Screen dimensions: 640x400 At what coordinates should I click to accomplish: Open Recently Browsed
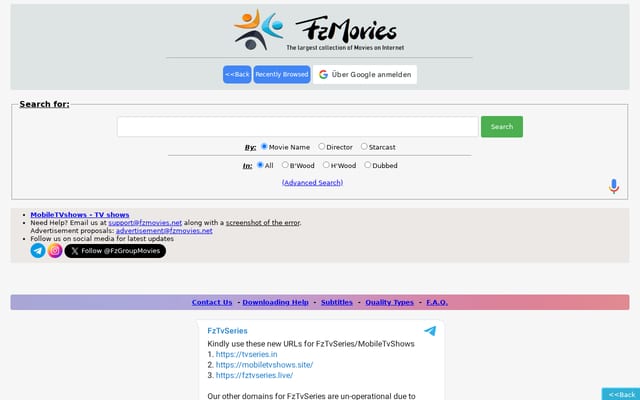282,74
